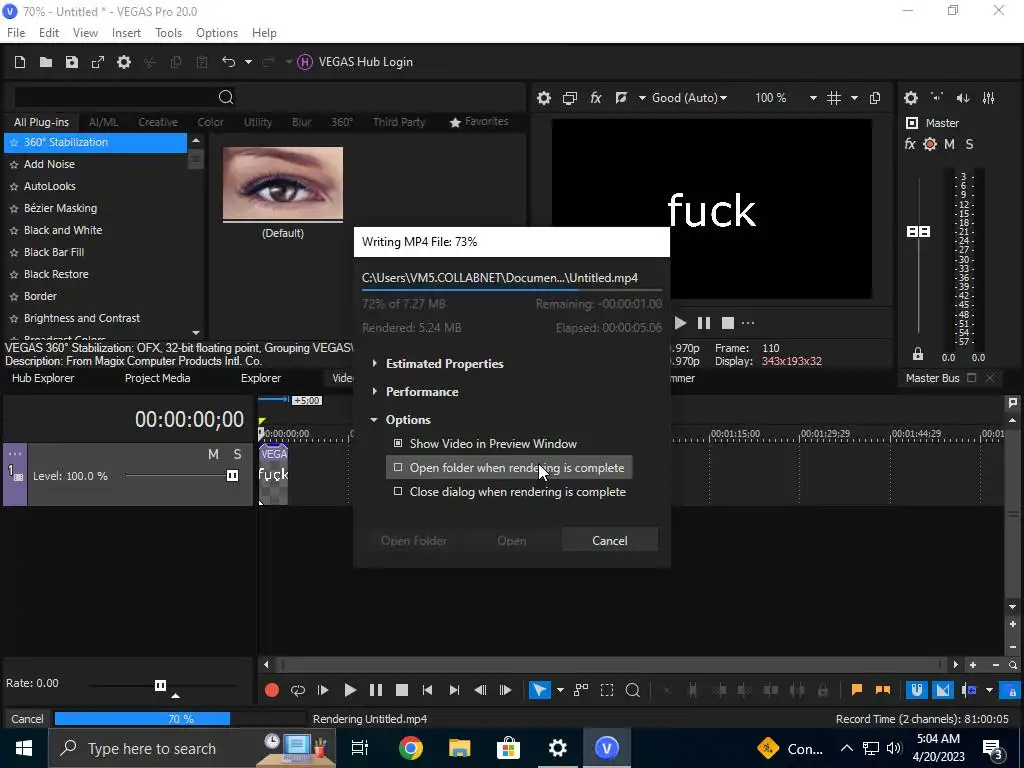
Task: Select the dashed-square Selection edit tool
Action: [x=607, y=690]
